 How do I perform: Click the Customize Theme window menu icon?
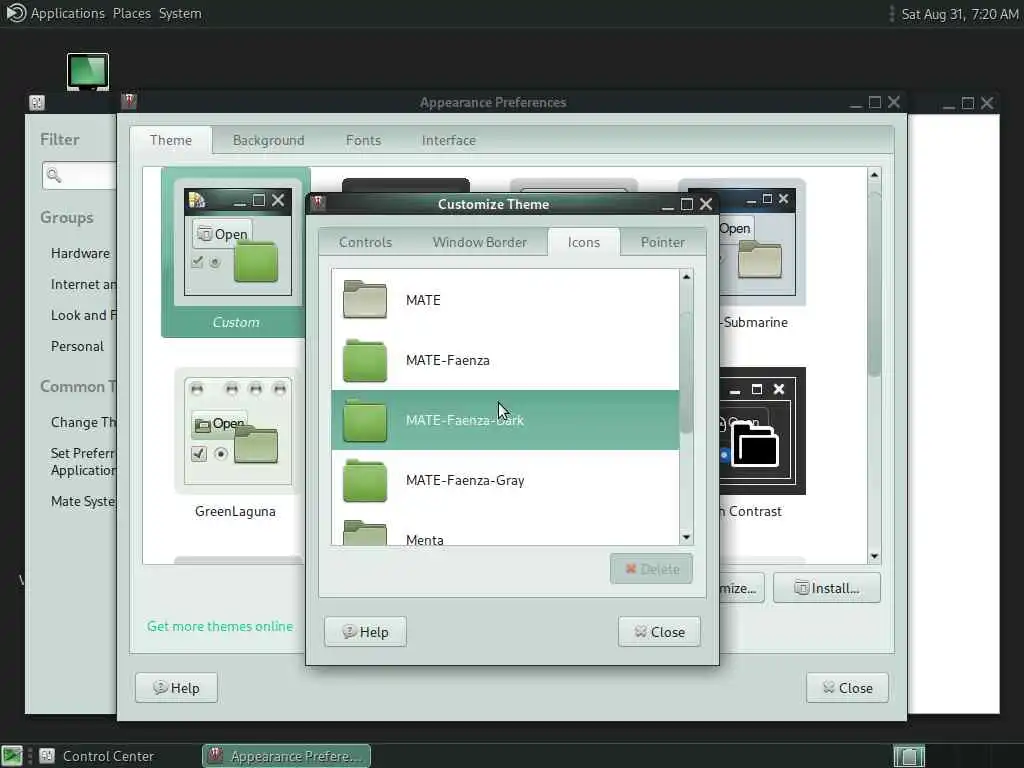tap(319, 202)
